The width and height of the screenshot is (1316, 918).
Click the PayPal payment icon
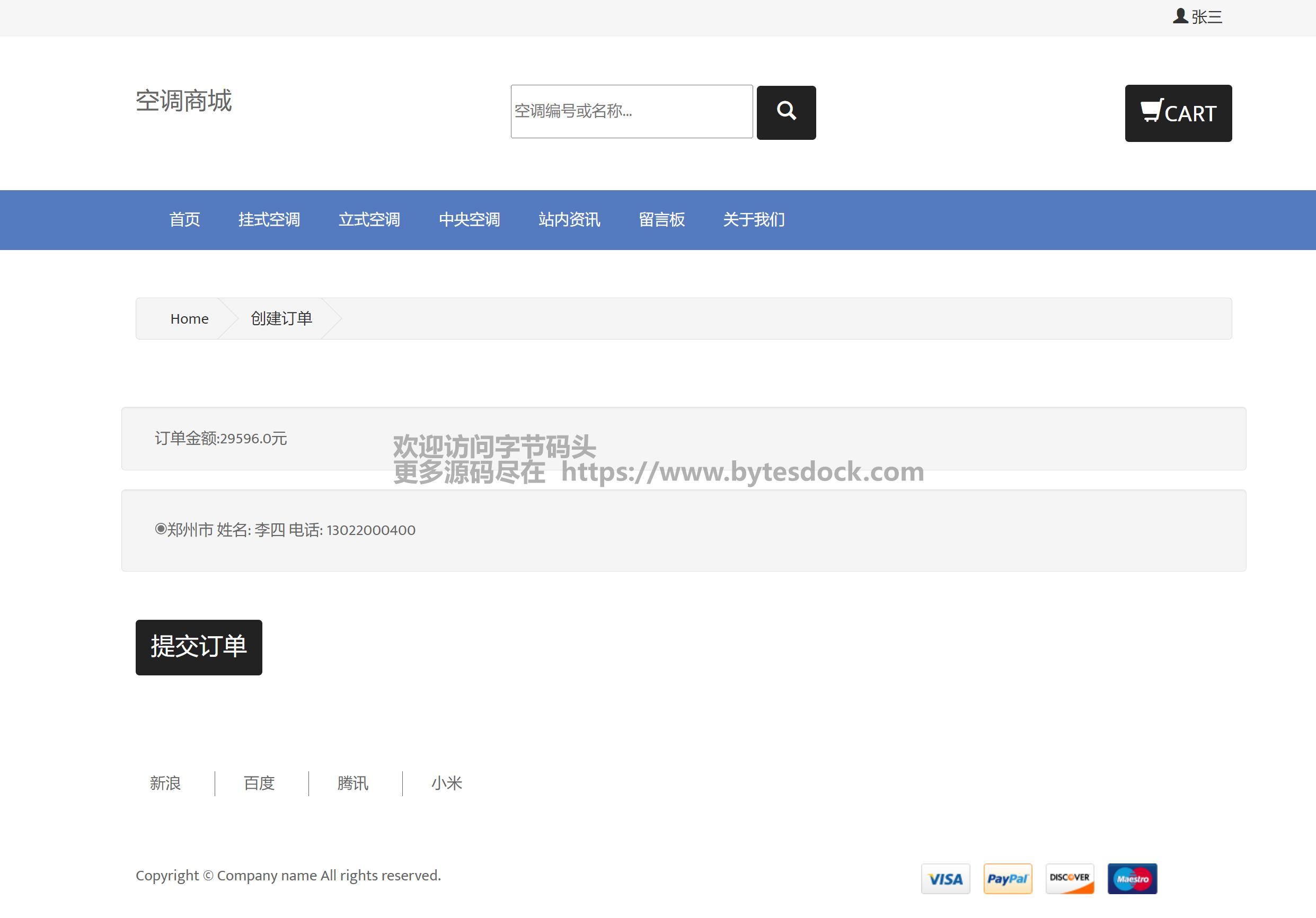[x=1007, y=878]
